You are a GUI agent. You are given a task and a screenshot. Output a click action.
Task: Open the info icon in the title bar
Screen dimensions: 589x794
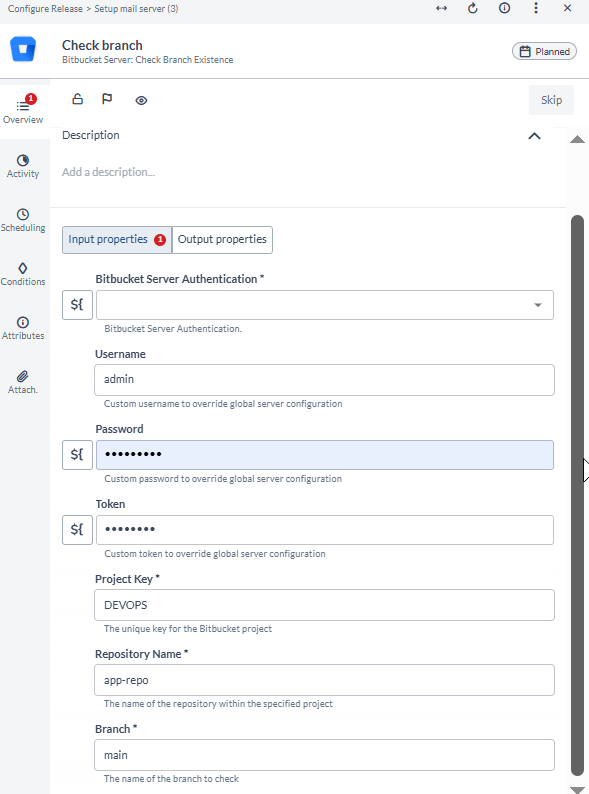pos(504,8)
